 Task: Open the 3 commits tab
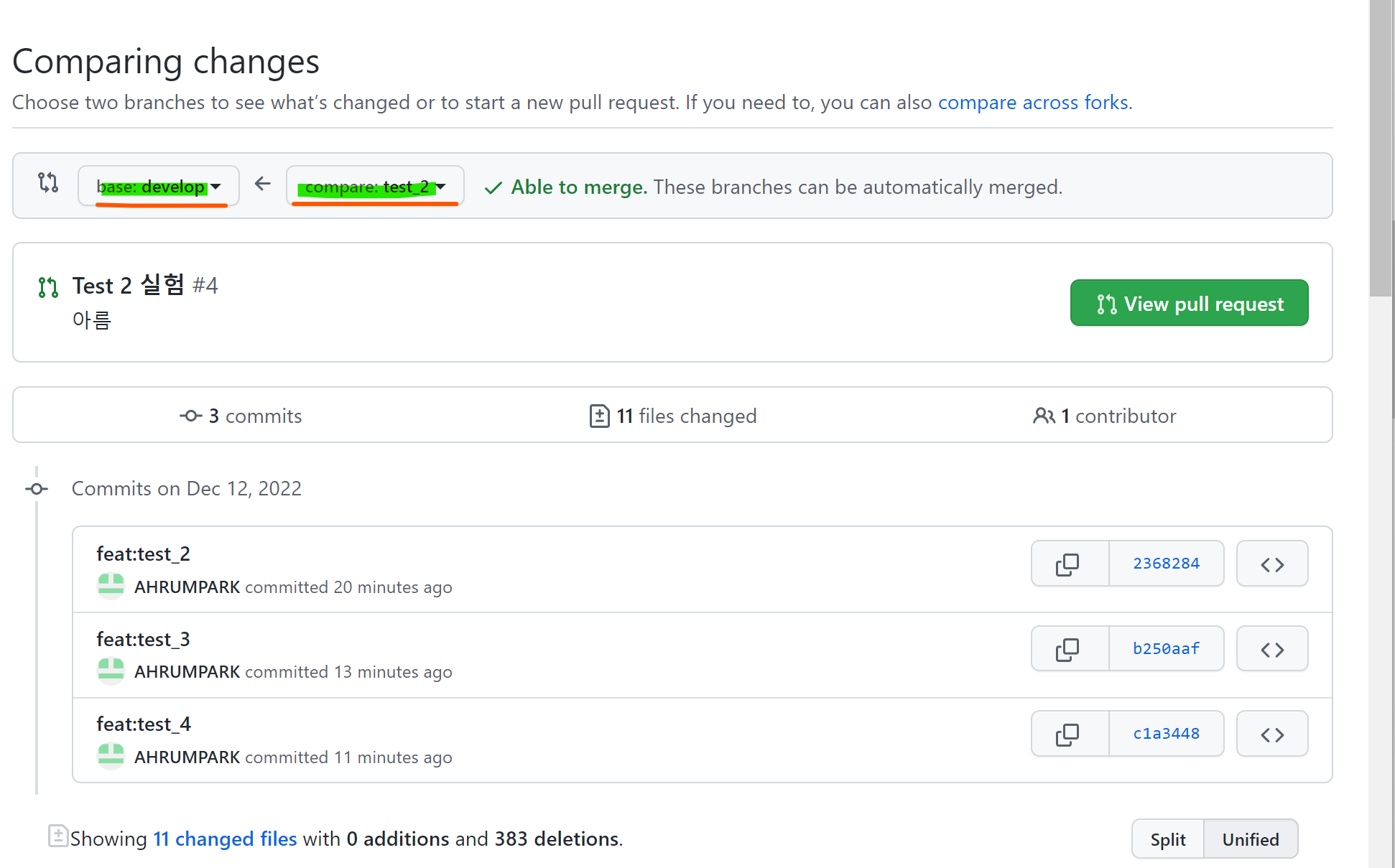tap(241, 416)
